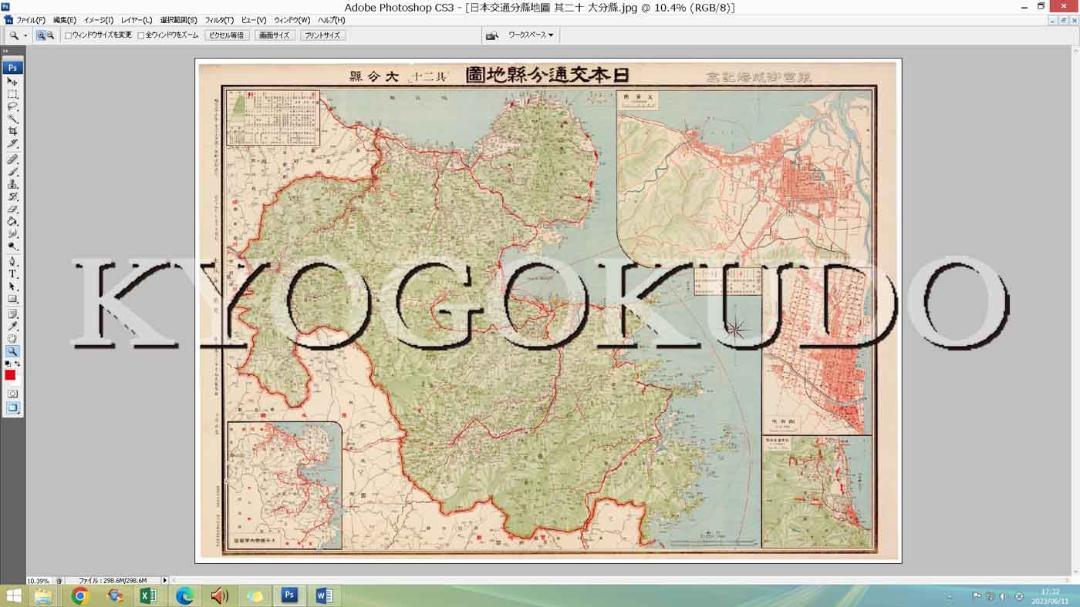
Task: Select the Healing Brush tool
Action: click(x=12, y=159)
